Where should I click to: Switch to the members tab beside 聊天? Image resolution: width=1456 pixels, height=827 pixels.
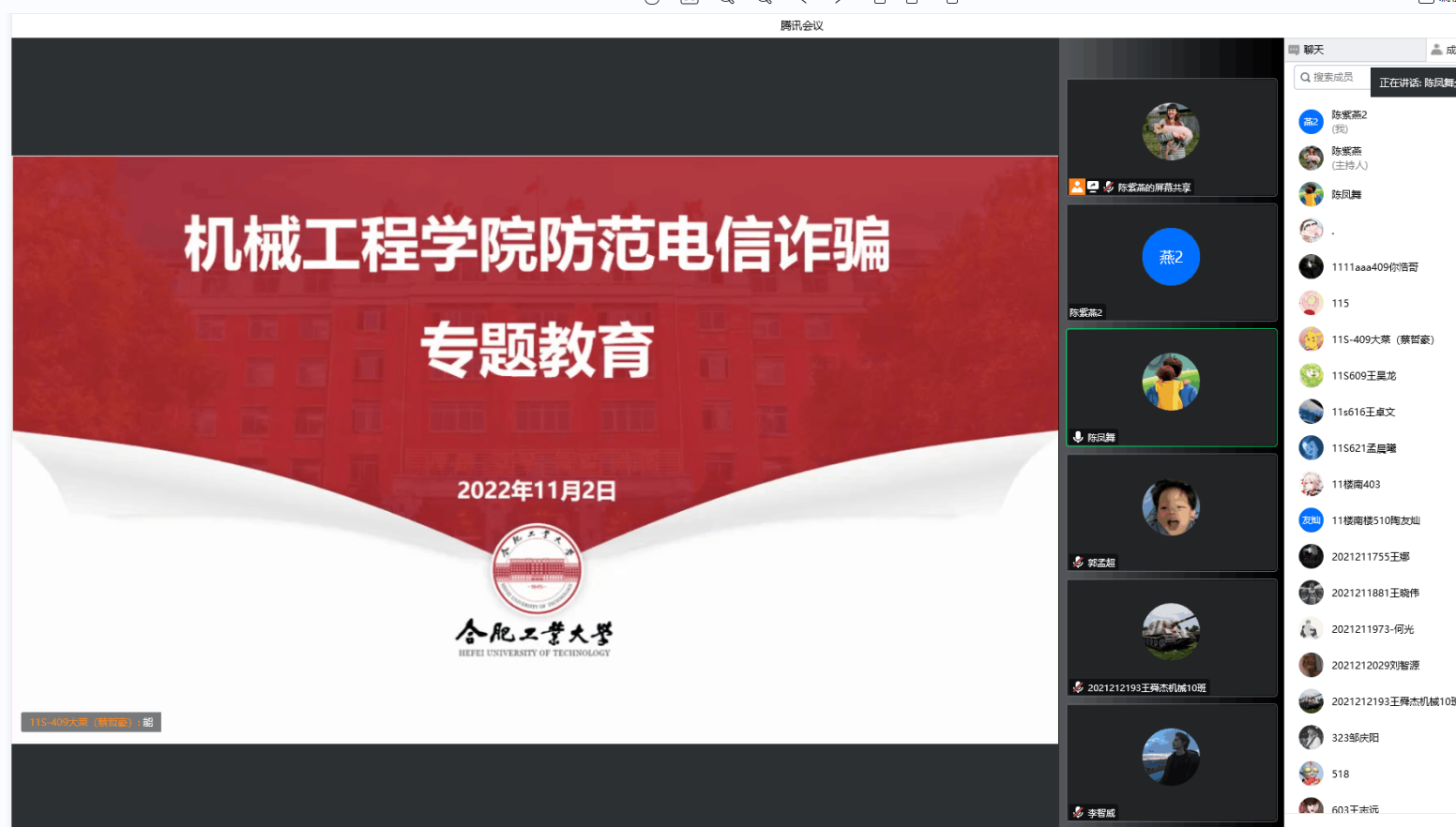tap(1440, 50)
